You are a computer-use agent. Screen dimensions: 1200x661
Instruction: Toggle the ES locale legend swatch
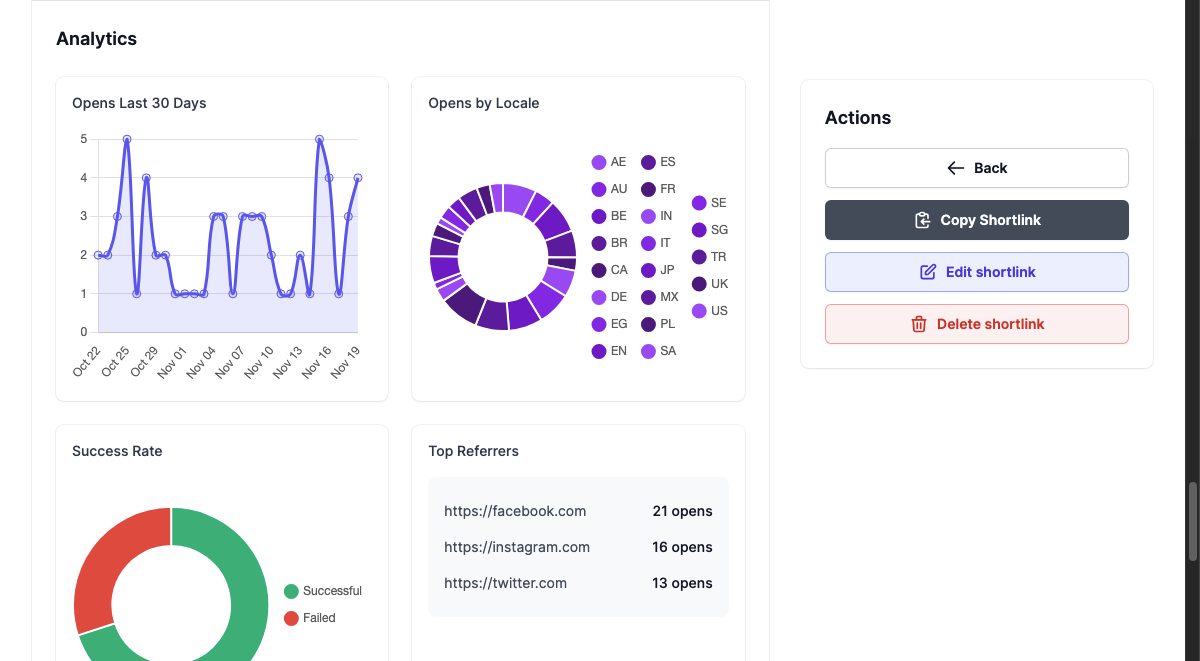pos(649,162)
